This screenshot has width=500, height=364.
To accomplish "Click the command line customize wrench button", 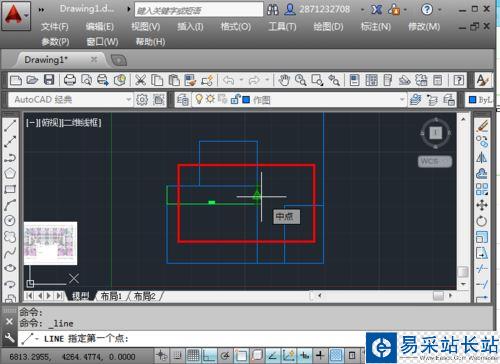I will point(9,338).
